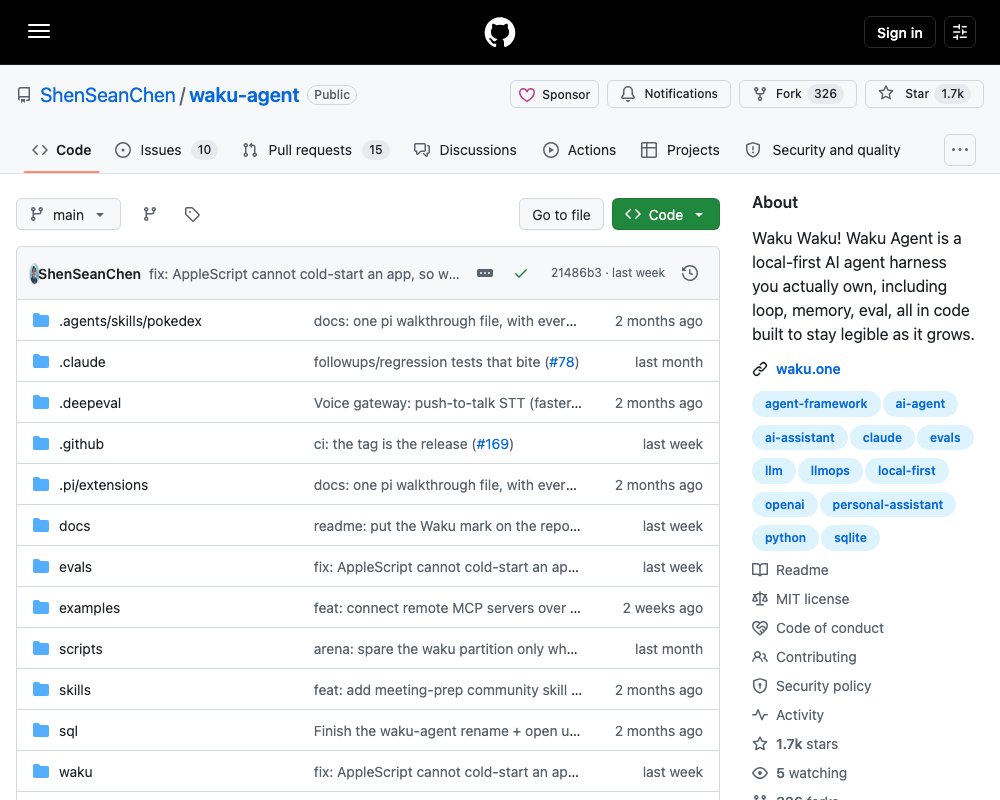Image resolution: width=1000 pixels, height=800 pixels.
Task: Open the sql folder
Action: tap(68, 731)
